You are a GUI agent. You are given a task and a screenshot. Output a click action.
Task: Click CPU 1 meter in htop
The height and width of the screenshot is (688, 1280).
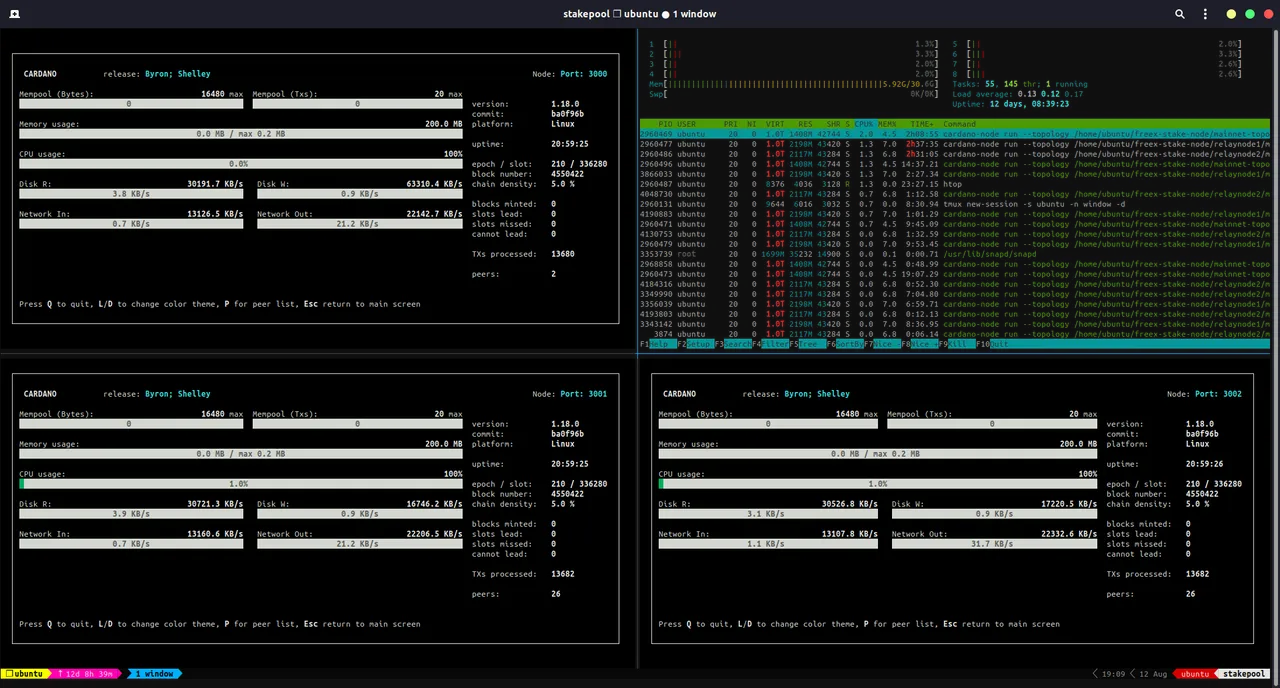(794, 44)
